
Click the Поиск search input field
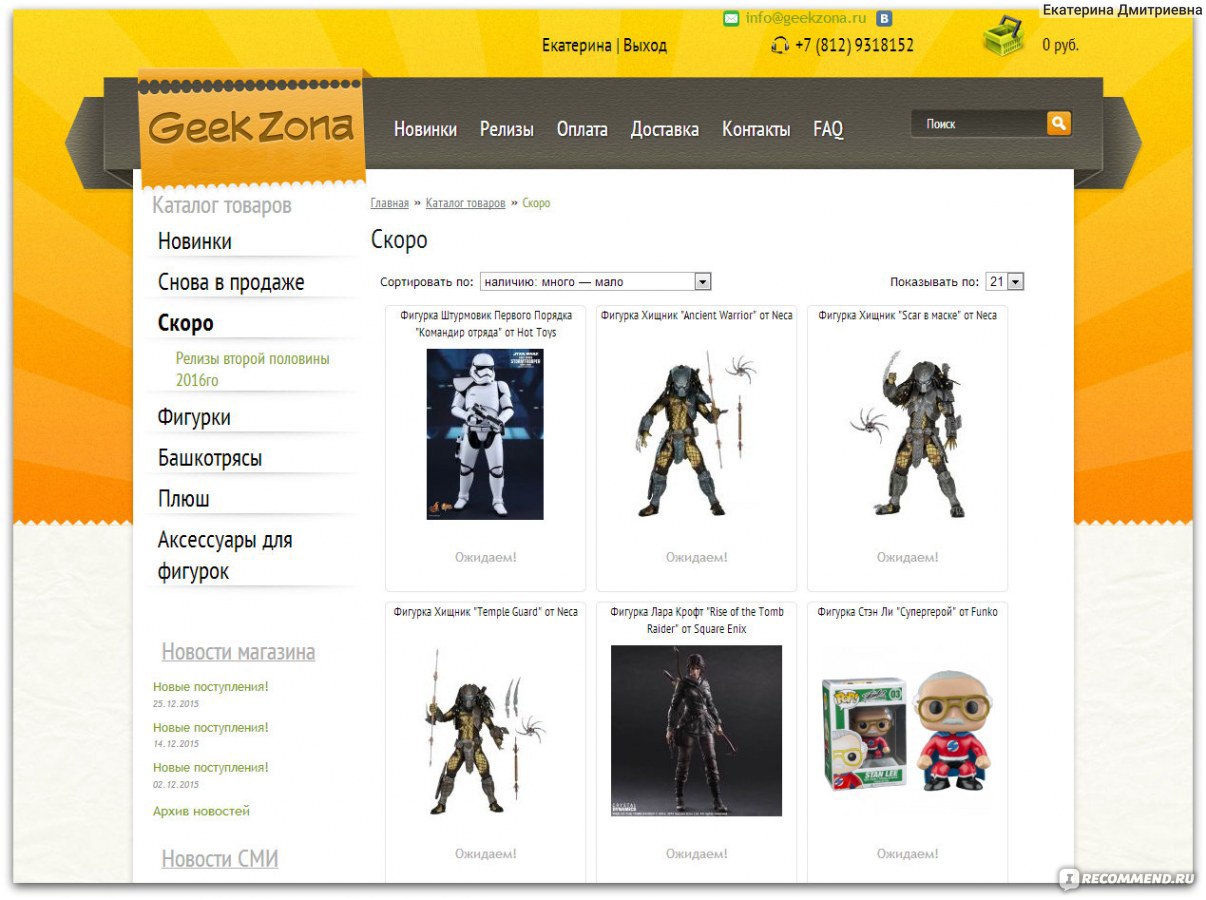(x=979, y=124)
